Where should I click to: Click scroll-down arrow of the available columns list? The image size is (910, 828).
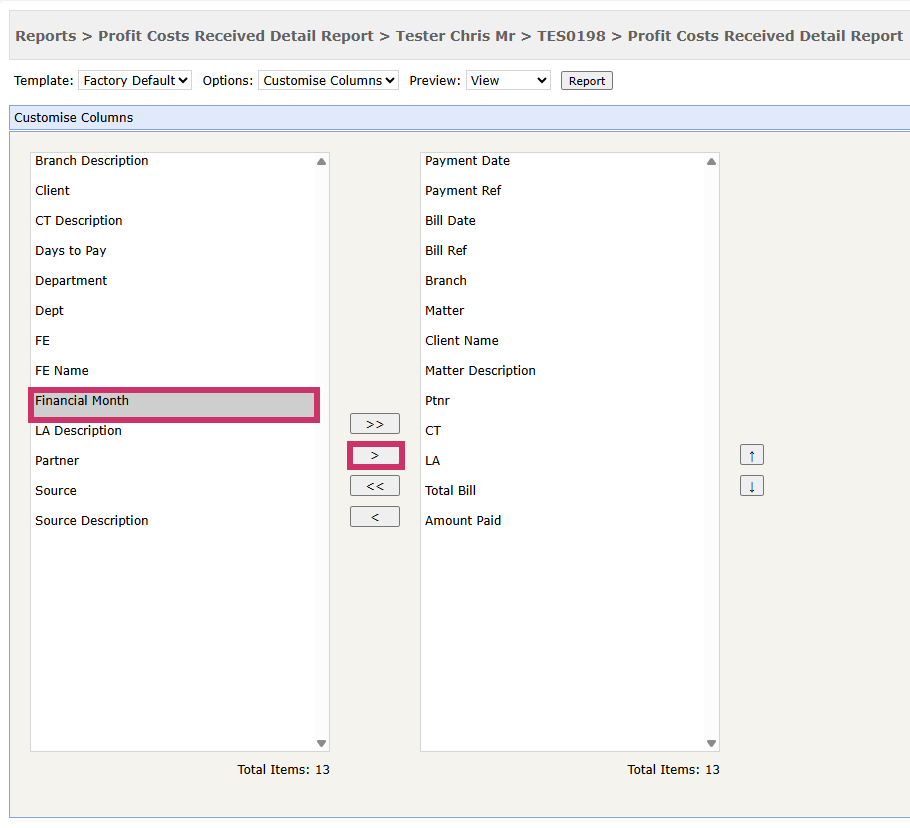pos(322,743)
